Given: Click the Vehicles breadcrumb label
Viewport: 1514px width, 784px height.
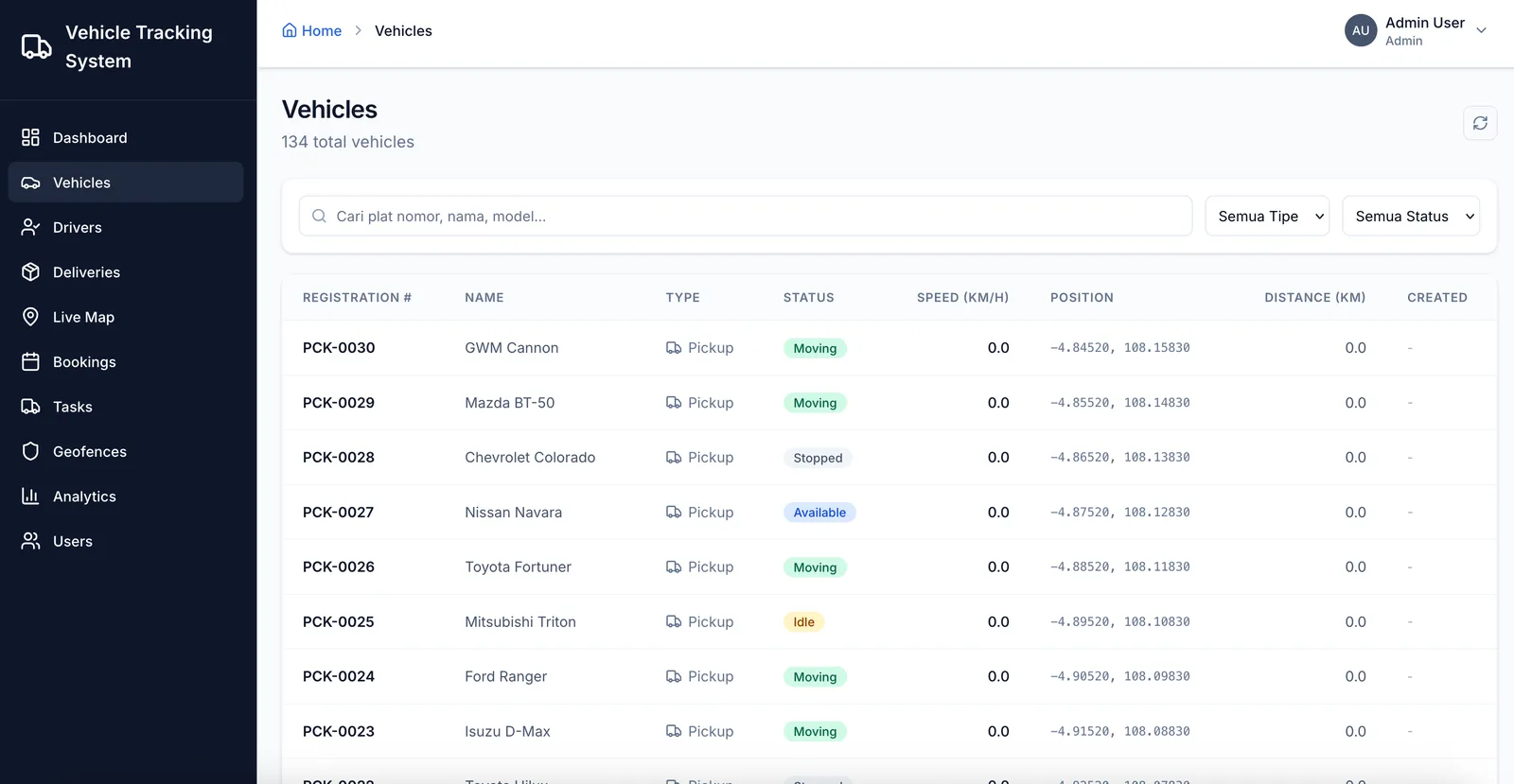Looking at the screenshot, I should coord(403,30).
